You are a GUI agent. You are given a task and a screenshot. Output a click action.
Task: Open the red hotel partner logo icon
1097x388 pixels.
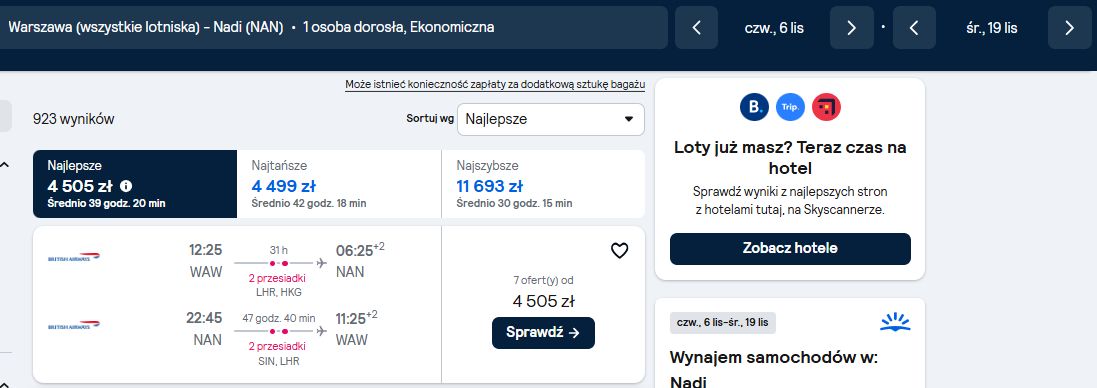point(826,107)
